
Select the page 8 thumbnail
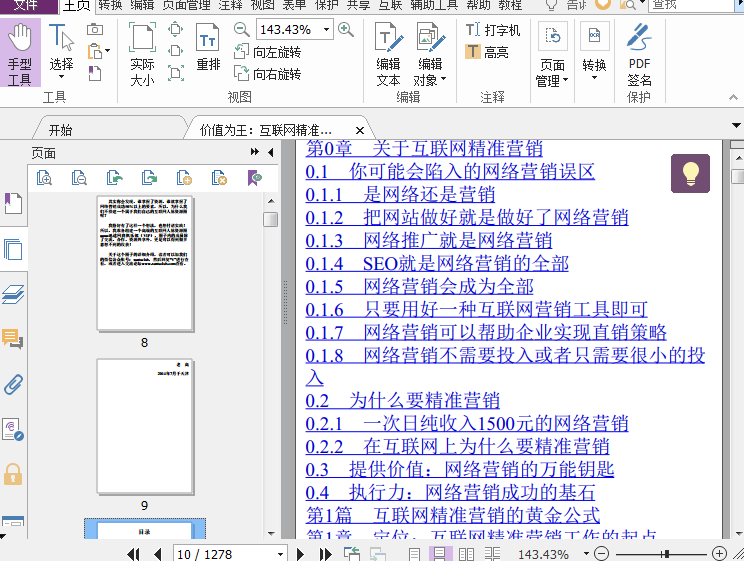tap(145, 263)
